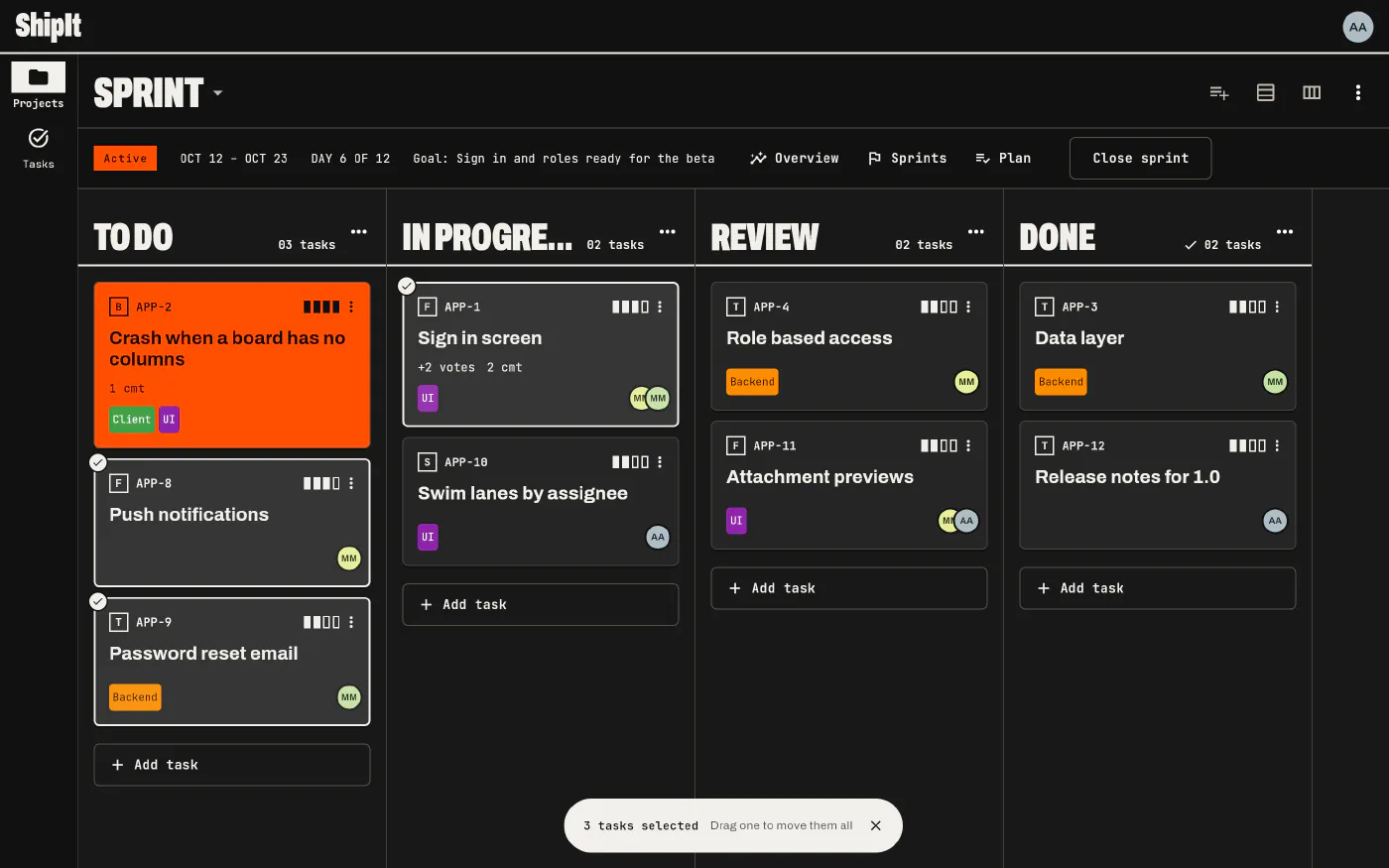1389x868 pixels.
Task: Open the Plan tab
Action: point(1003,158)
